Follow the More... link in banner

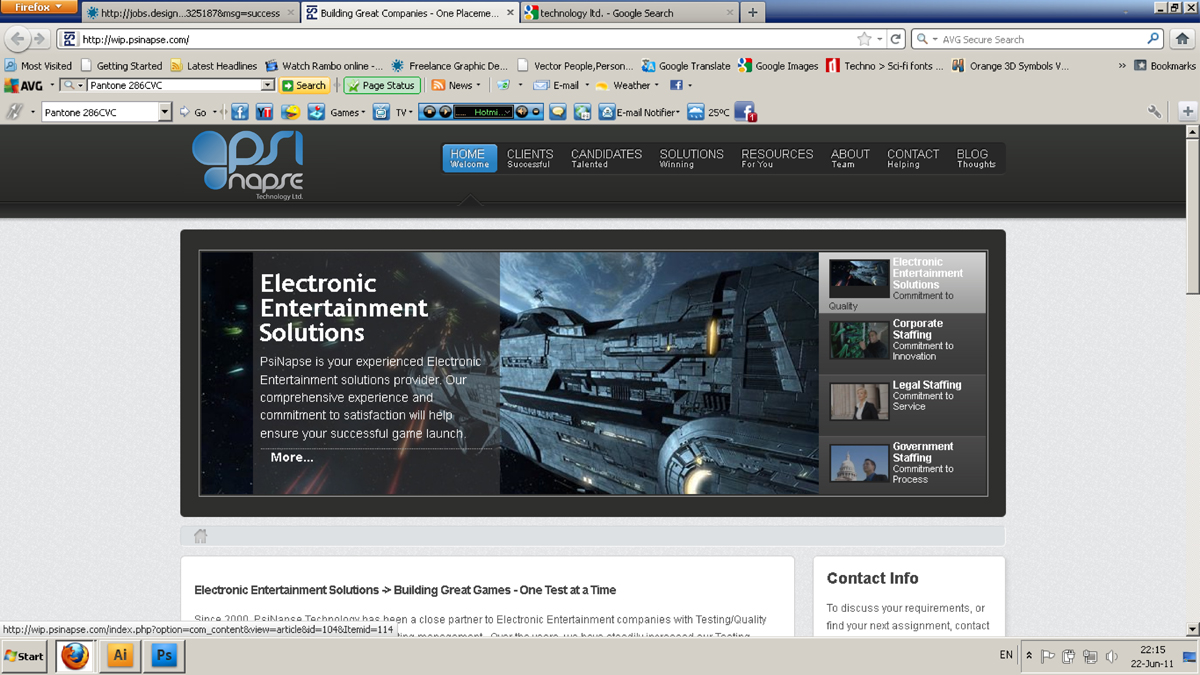click(x=292, y=457)
